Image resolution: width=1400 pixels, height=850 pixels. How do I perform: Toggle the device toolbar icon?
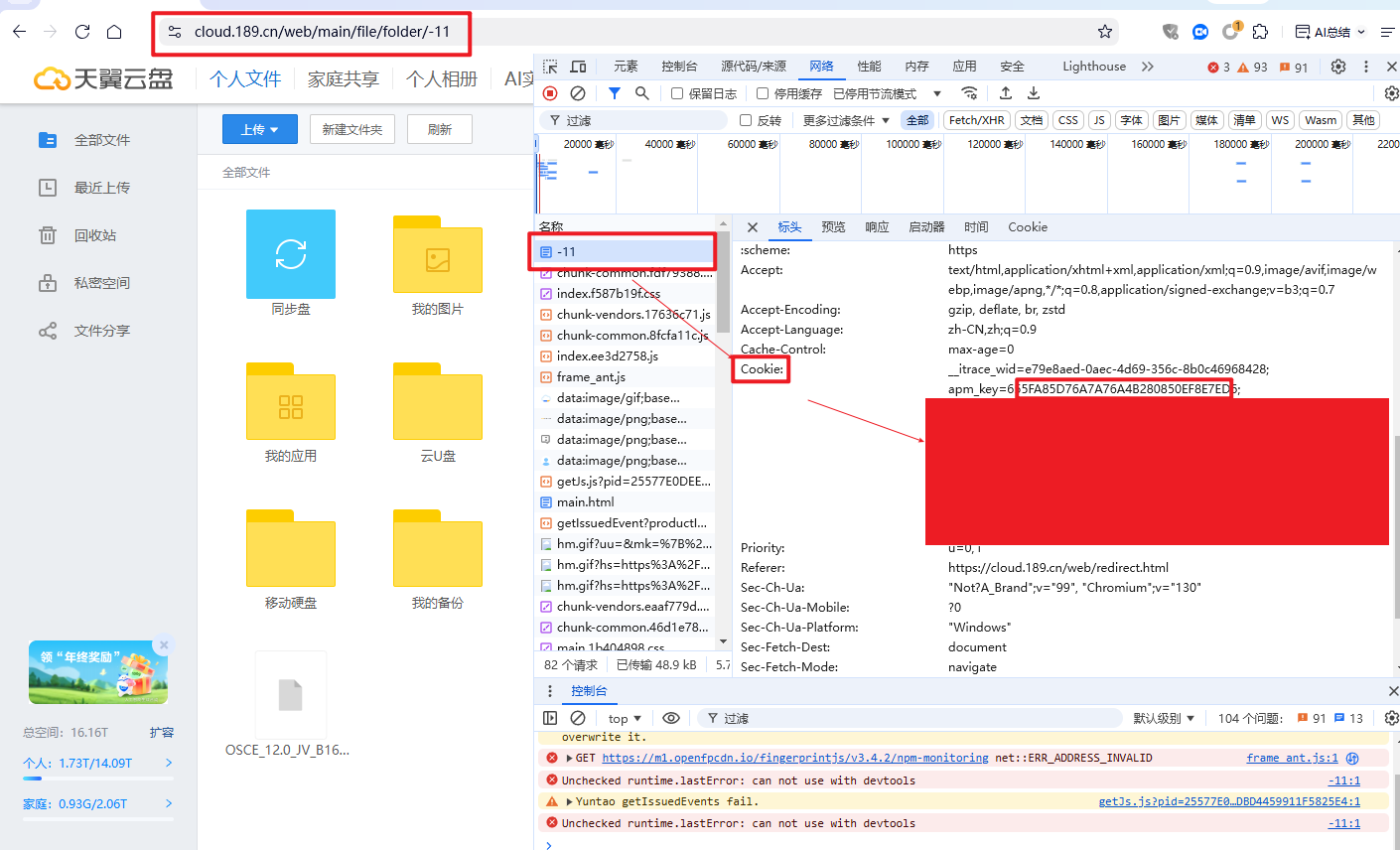click(578, 67)
